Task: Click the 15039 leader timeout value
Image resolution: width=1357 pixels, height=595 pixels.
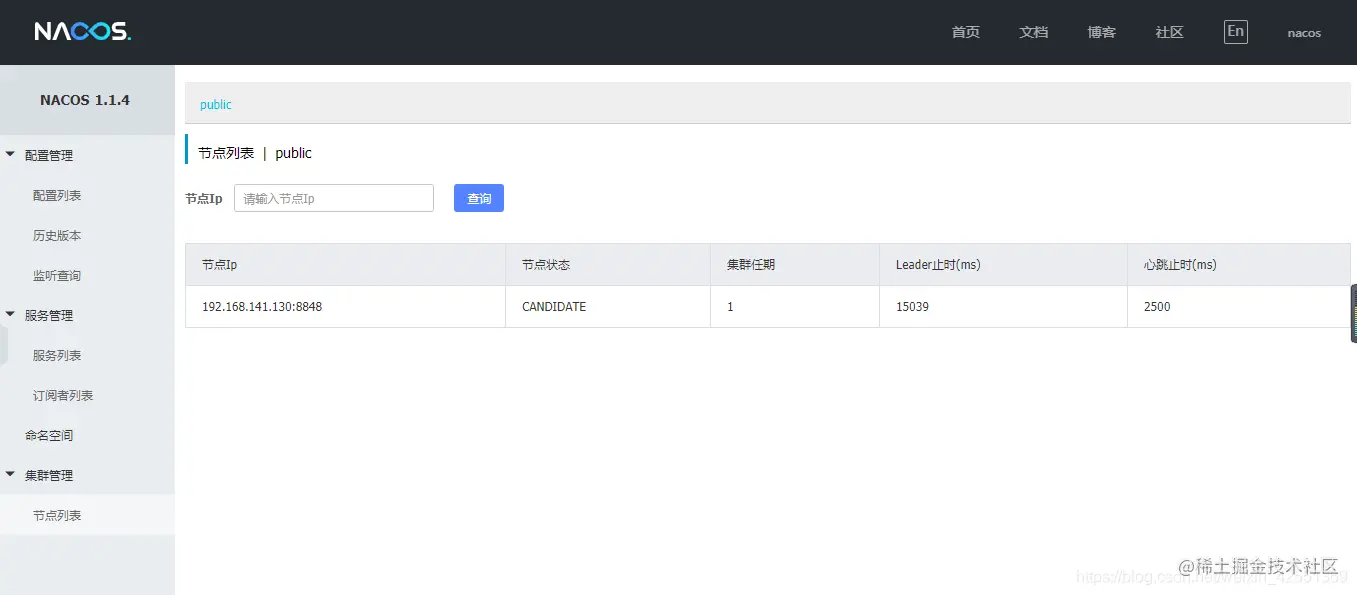Action: tap(912, 307)
